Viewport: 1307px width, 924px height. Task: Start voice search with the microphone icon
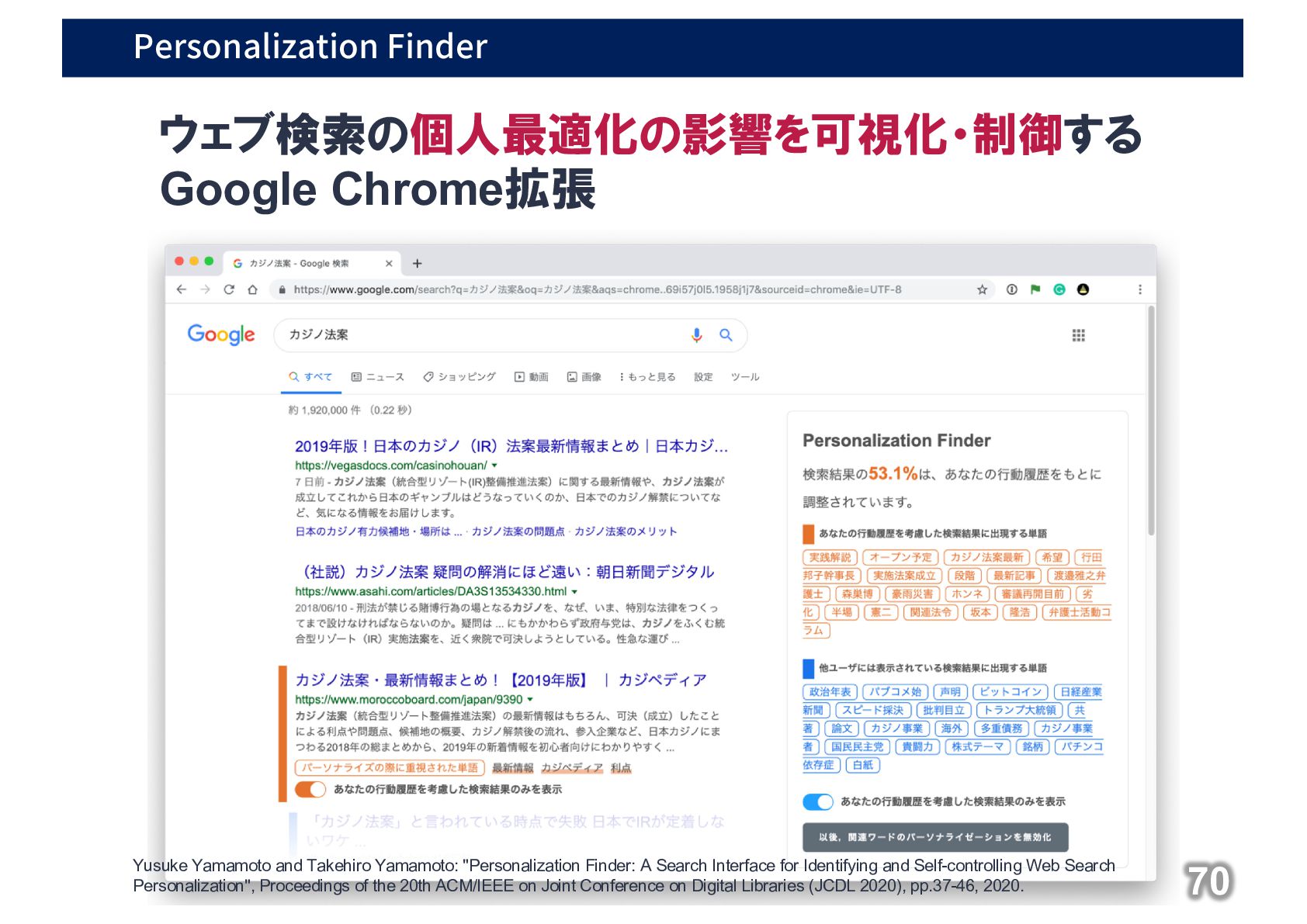tap(696, 334)
